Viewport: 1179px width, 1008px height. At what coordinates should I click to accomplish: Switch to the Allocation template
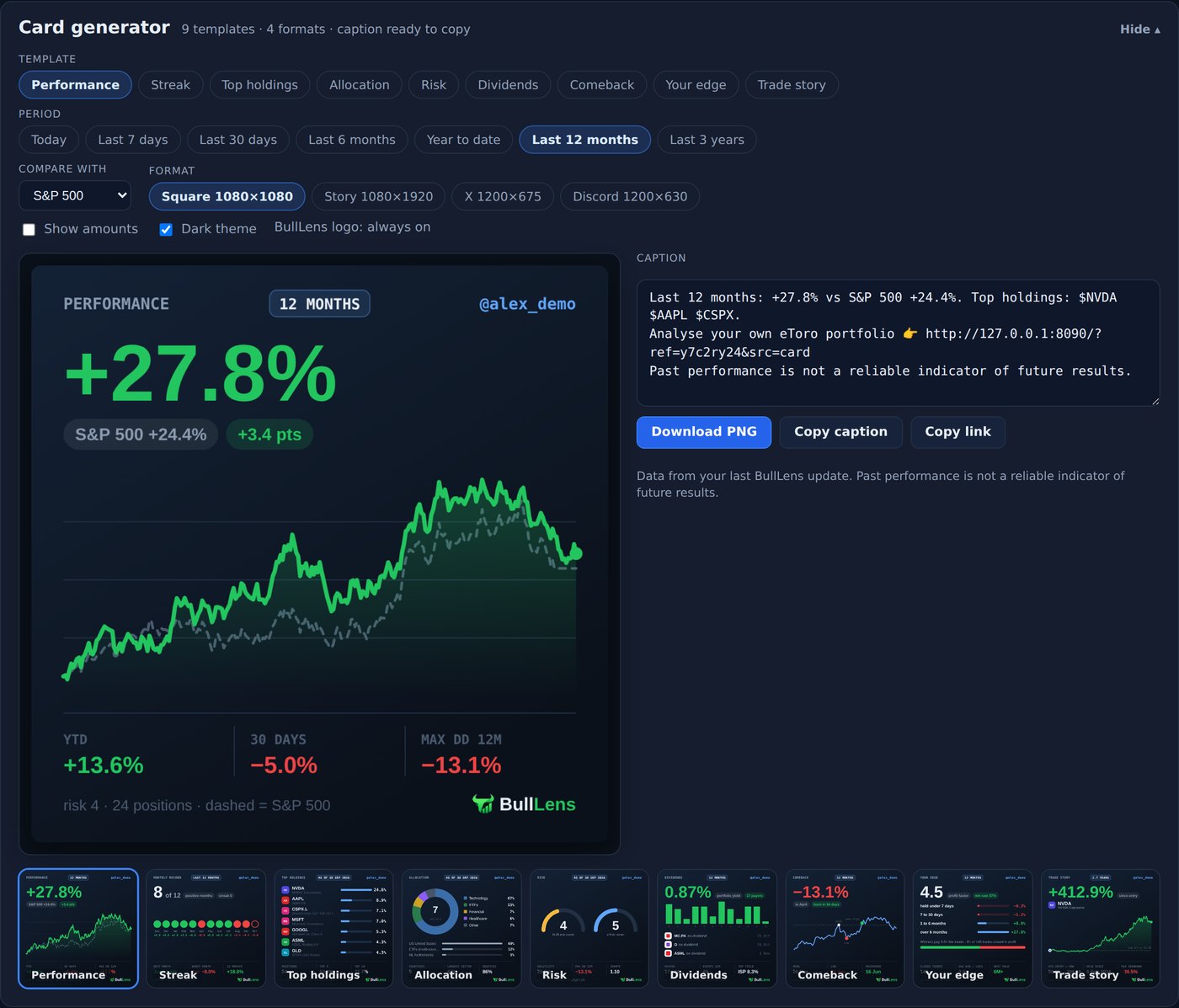[360, 85]
